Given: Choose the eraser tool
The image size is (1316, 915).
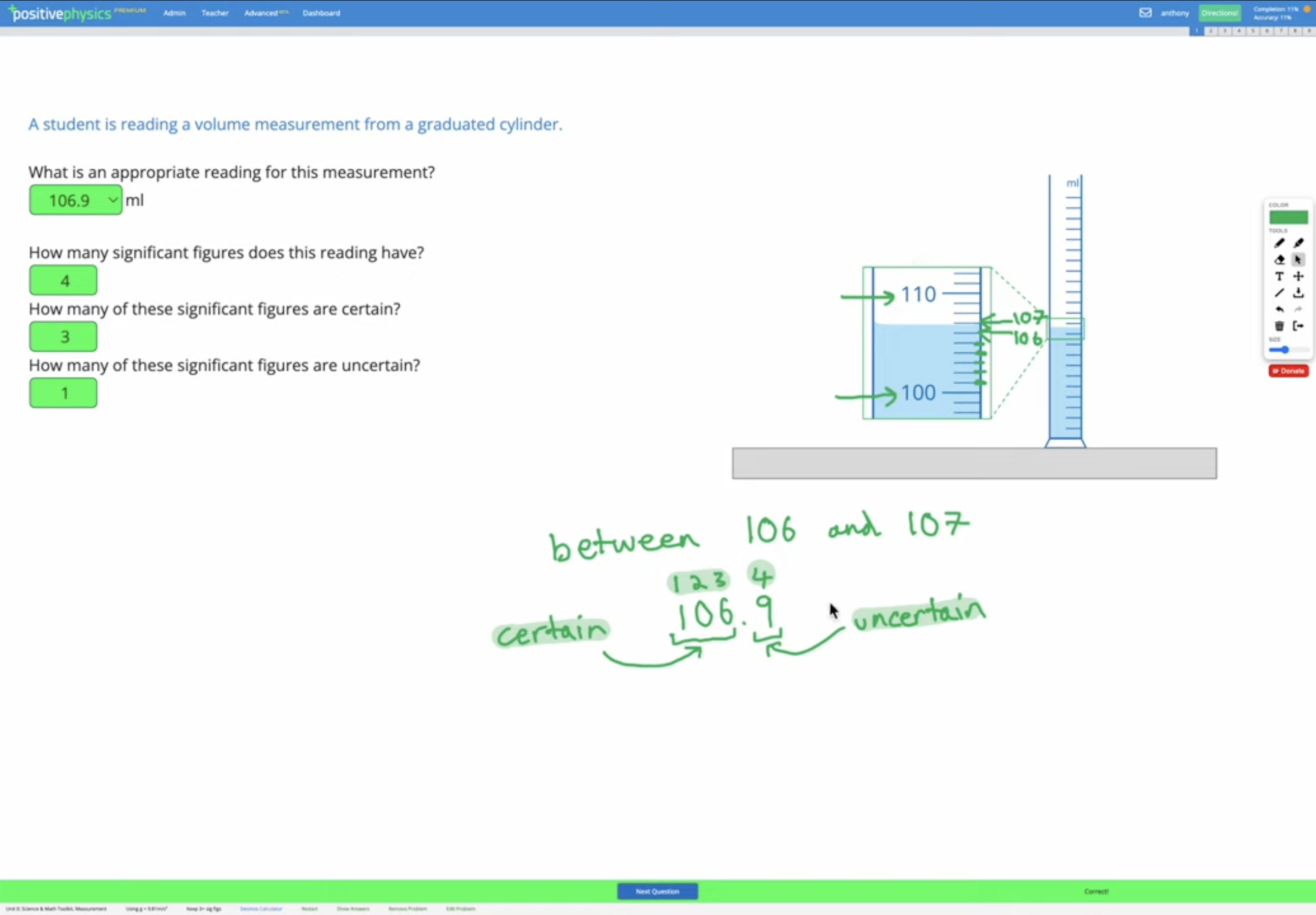Looking at the screenshot, I should pos(1279,260).
